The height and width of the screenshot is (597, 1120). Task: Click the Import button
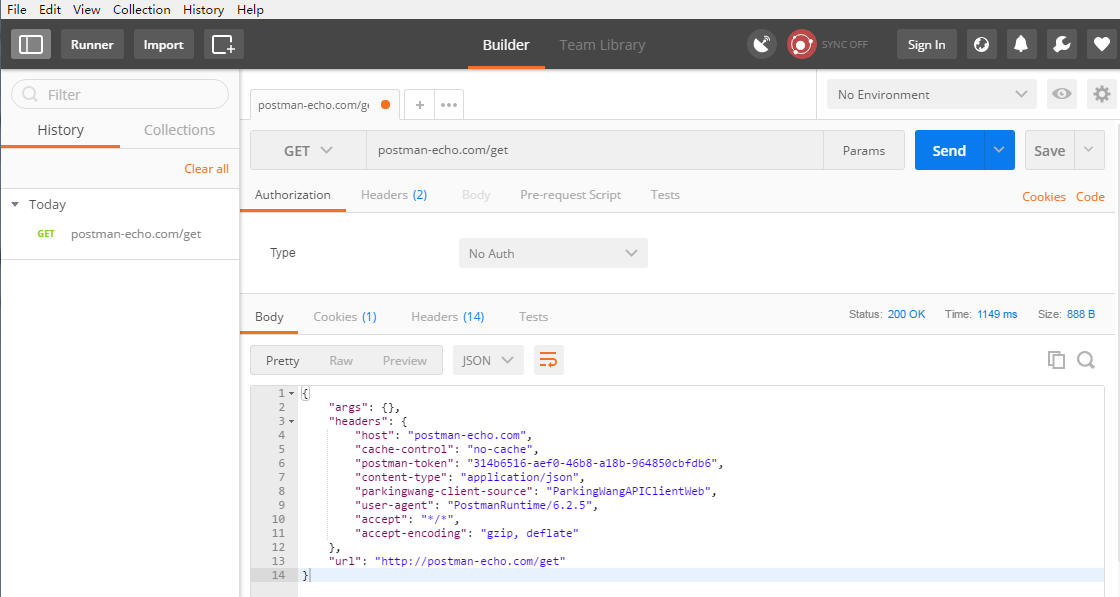pos(164,44)
